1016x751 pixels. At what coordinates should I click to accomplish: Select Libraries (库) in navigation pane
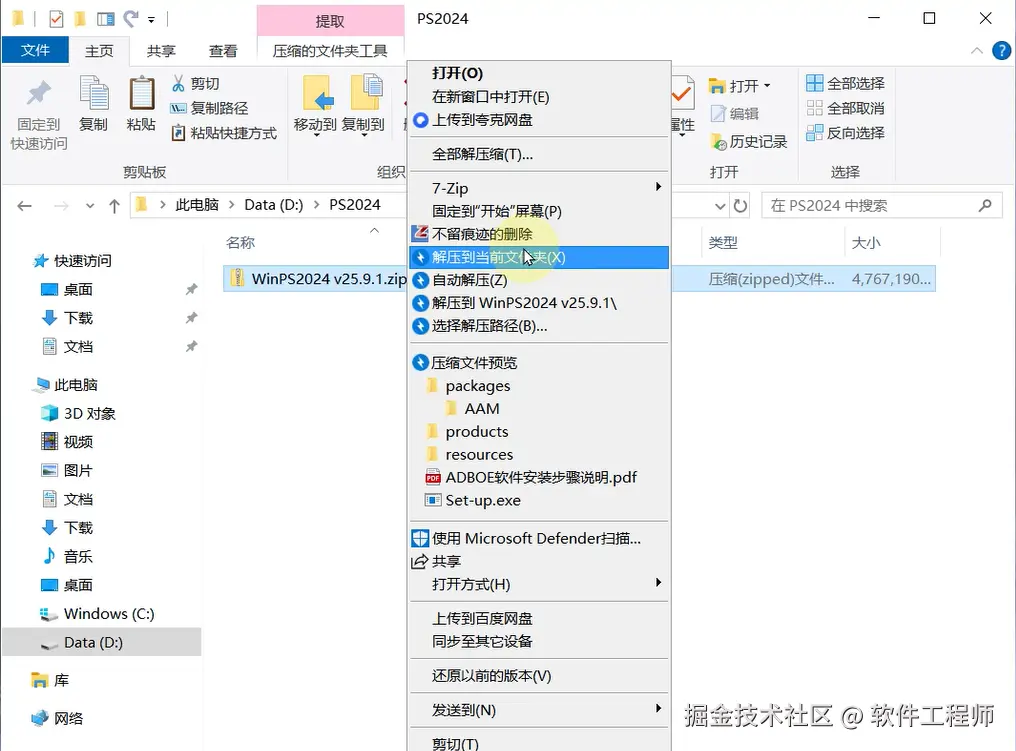click(x=50, y=680)
